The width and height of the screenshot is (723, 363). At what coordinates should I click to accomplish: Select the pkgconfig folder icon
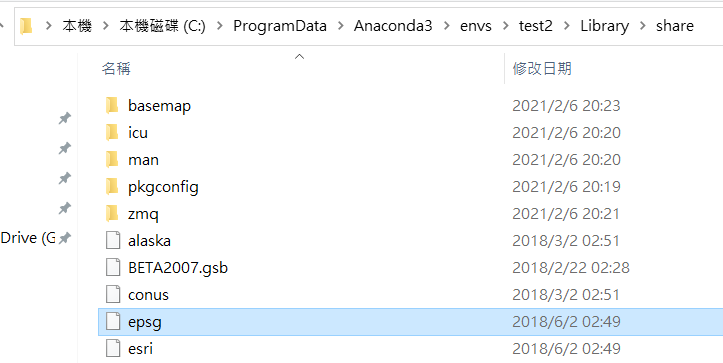pos(112,187)
